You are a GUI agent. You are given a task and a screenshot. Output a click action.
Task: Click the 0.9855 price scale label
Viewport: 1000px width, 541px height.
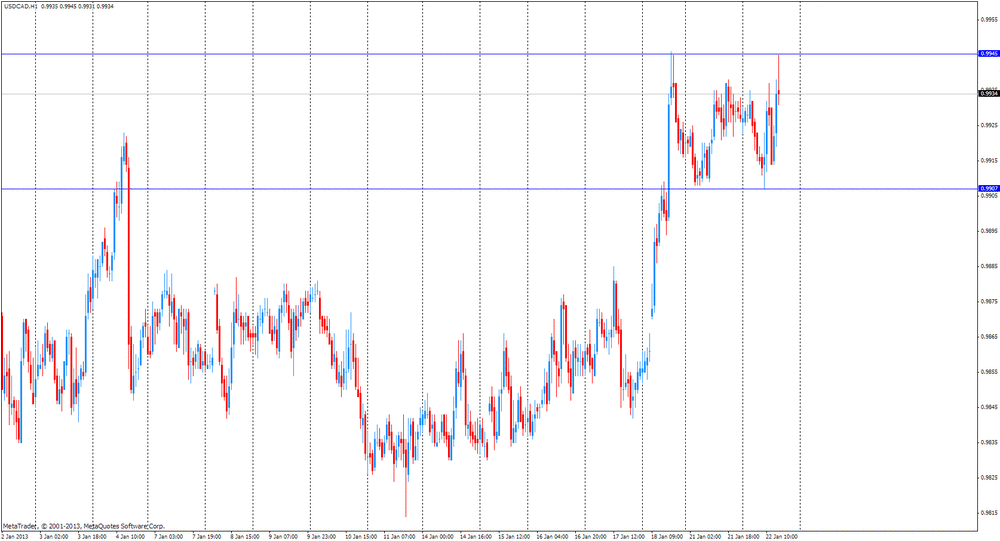[x=989, y=371]
